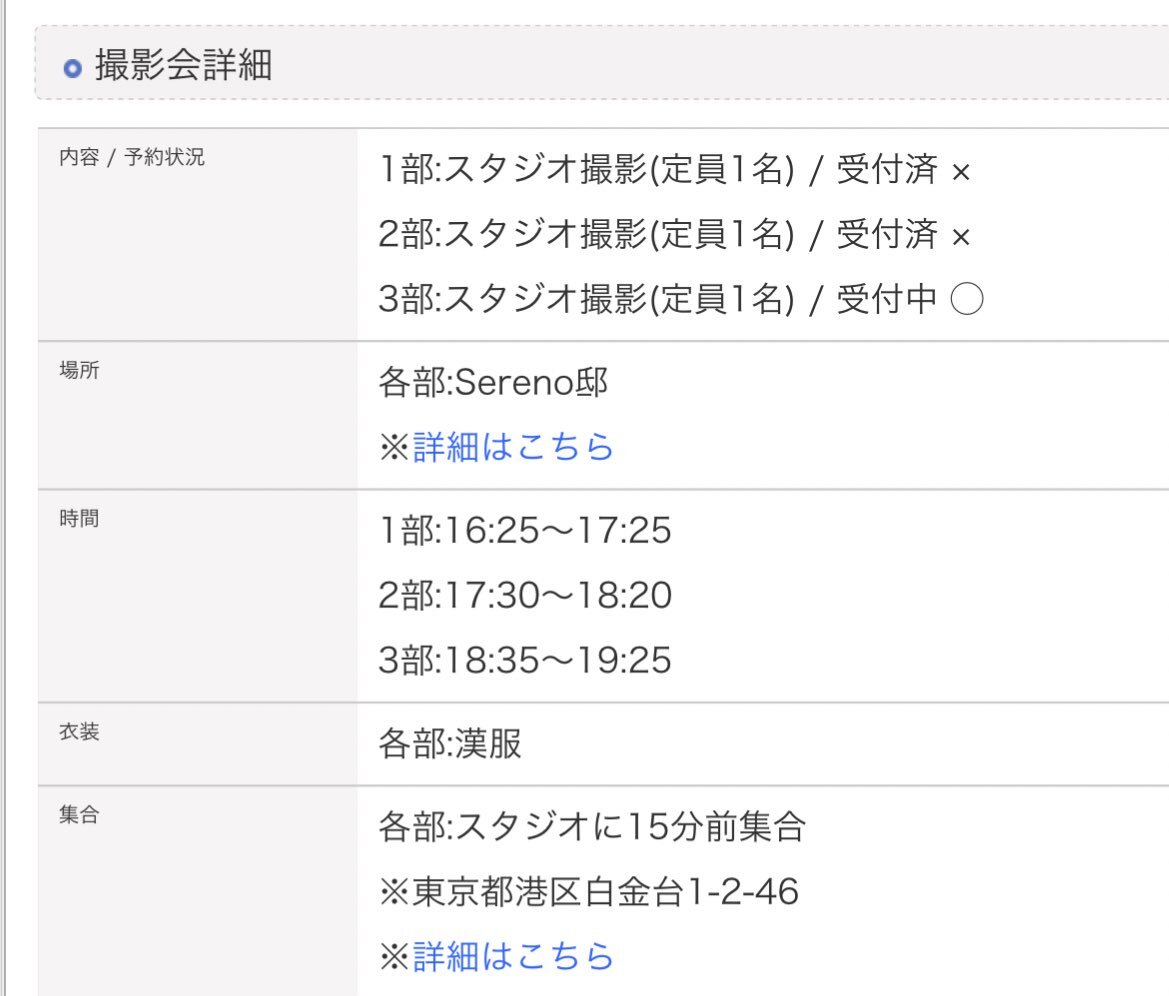Click the 2部 17:30〜18:20 time entry
This screenshot has height=996, width=1169.
tap(525, 596)
